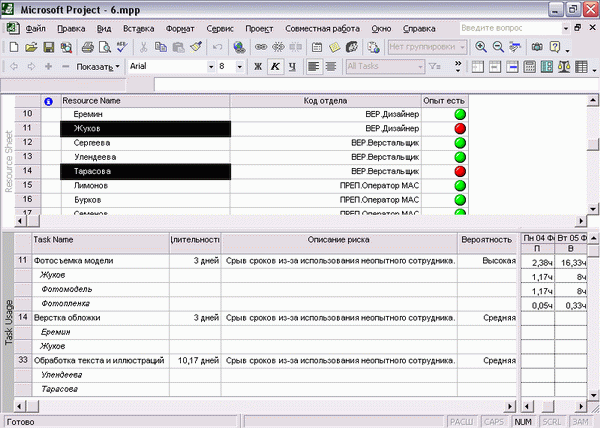Click the Split Task icon
The image size is (600, 428).
295,47
